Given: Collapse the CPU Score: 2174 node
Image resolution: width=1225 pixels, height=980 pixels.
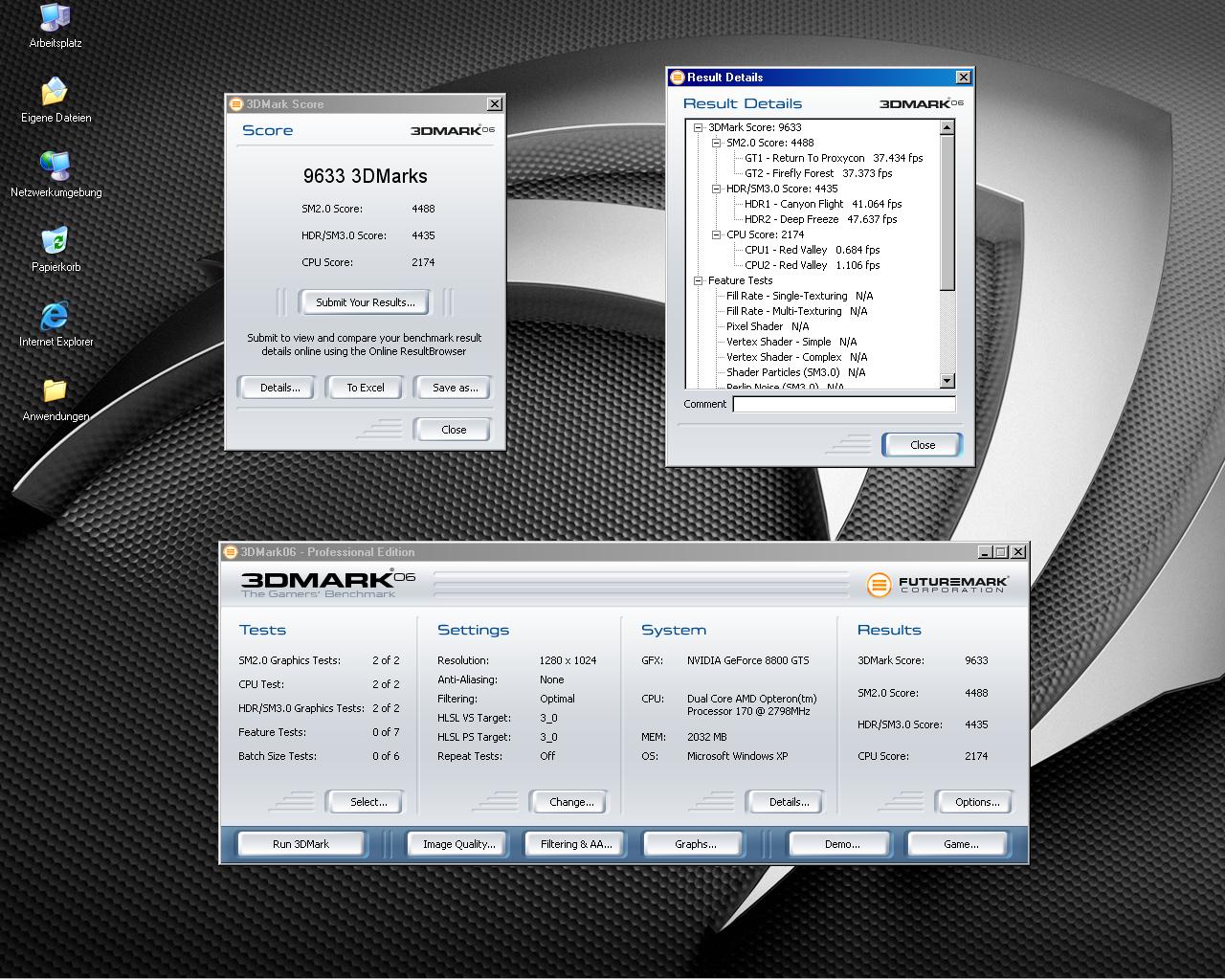Looking at the screenshot, I should point(717,234).
